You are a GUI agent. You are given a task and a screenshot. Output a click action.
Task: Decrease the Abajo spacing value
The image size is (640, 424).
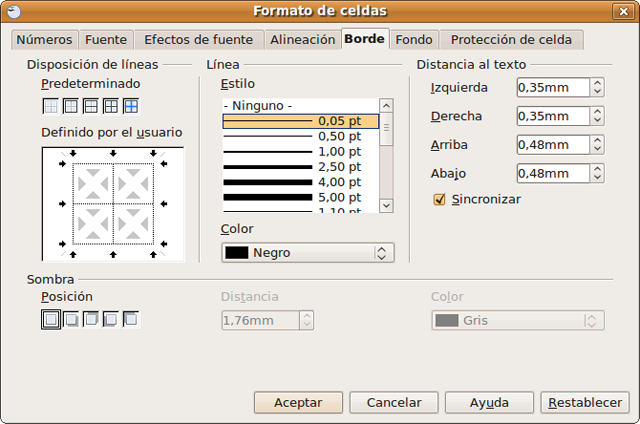pyautogui.click(x=597, y=178)
